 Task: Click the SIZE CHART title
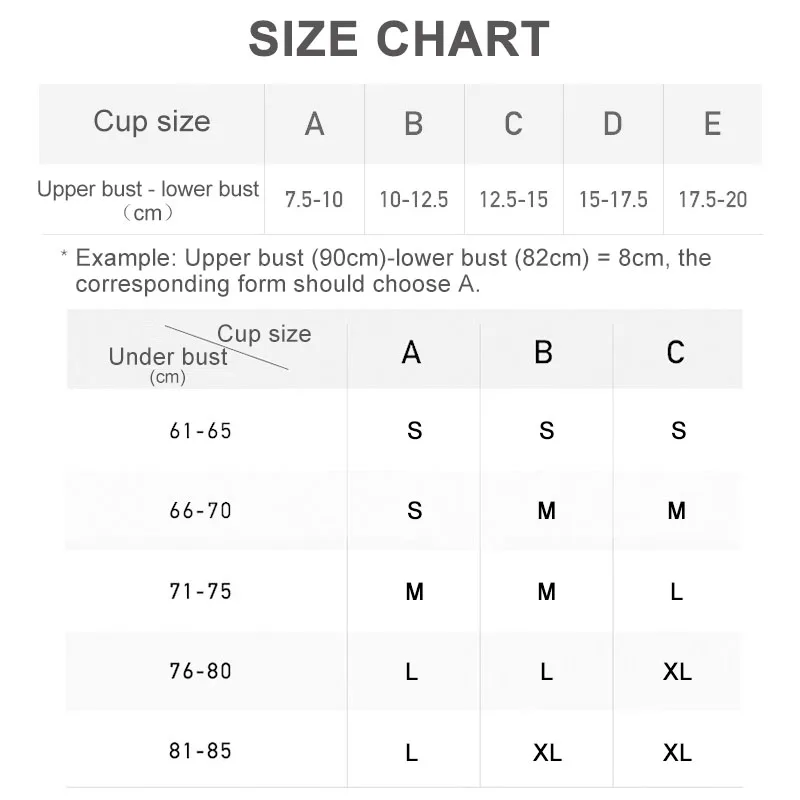[x=399, y=39]
